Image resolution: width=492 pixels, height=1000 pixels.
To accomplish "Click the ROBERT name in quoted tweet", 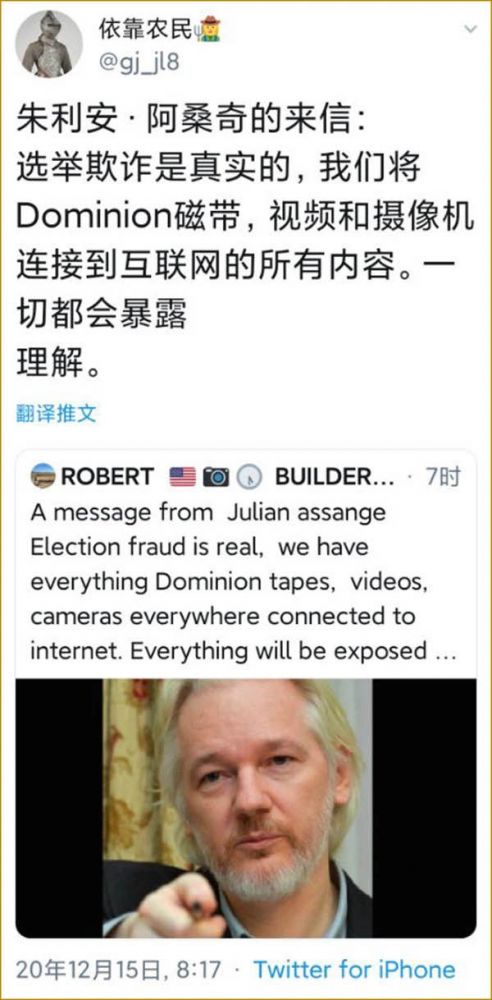I will 107,476.
